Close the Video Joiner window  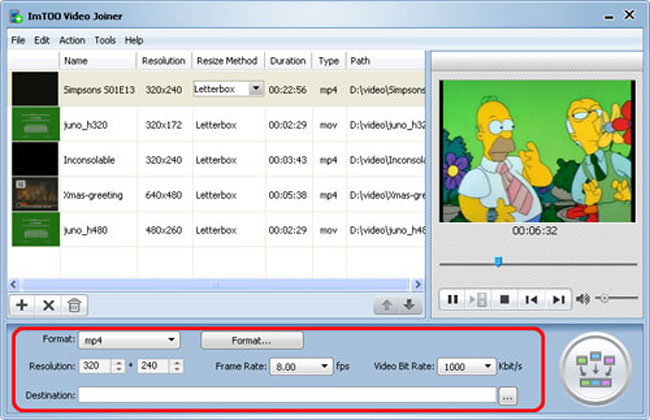(x=629, y=15)
